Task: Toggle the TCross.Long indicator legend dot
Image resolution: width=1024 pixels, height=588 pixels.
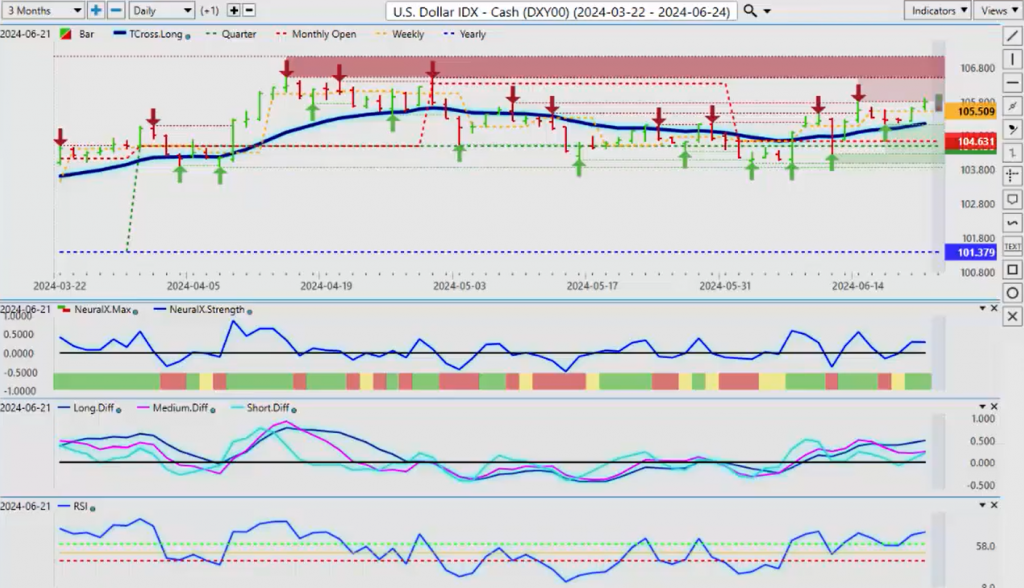Action: pyautogui.click(x=186, y=35)
